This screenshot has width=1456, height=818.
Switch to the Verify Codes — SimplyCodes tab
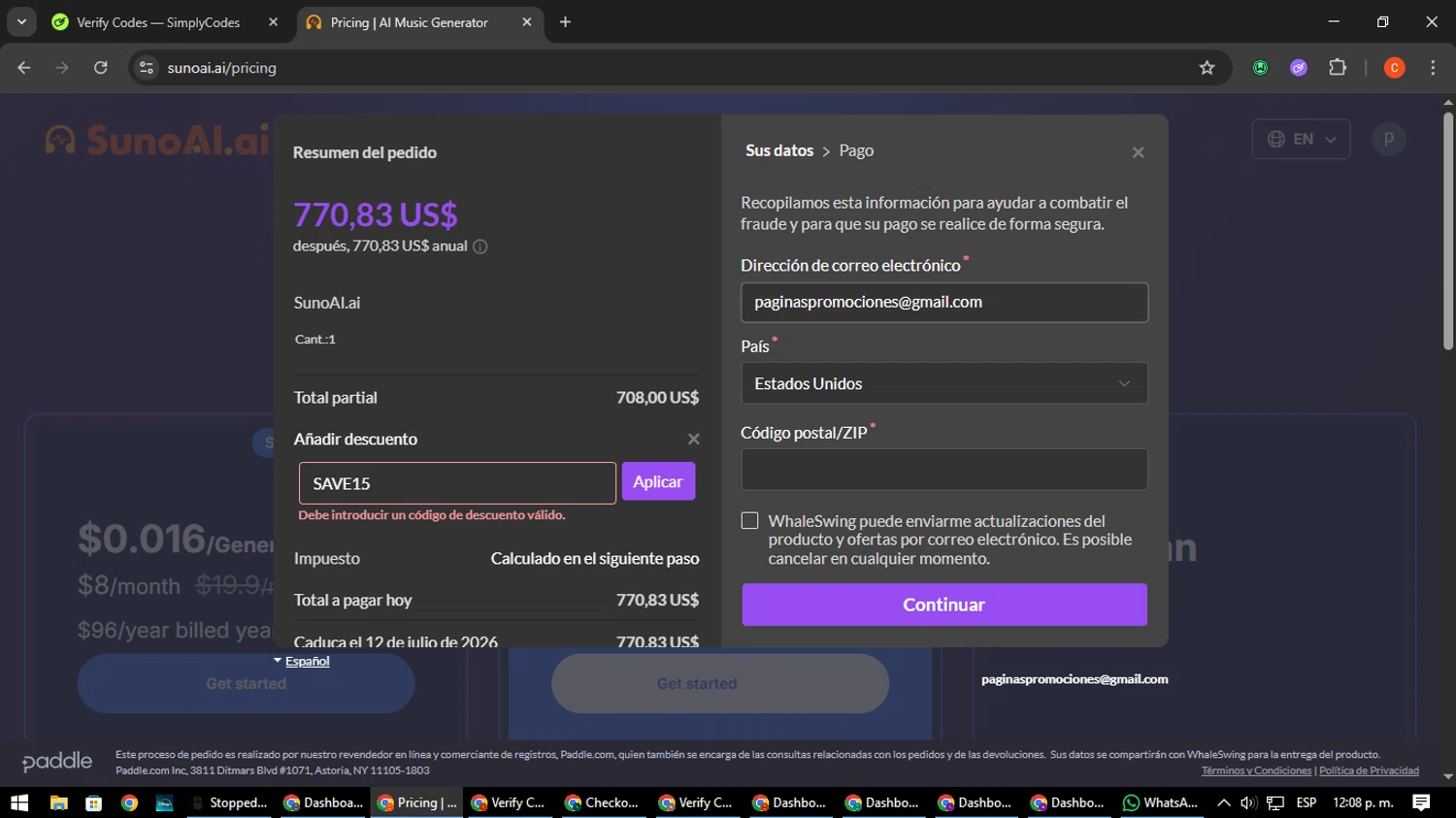pyautogui.click(x=157, y=22)
